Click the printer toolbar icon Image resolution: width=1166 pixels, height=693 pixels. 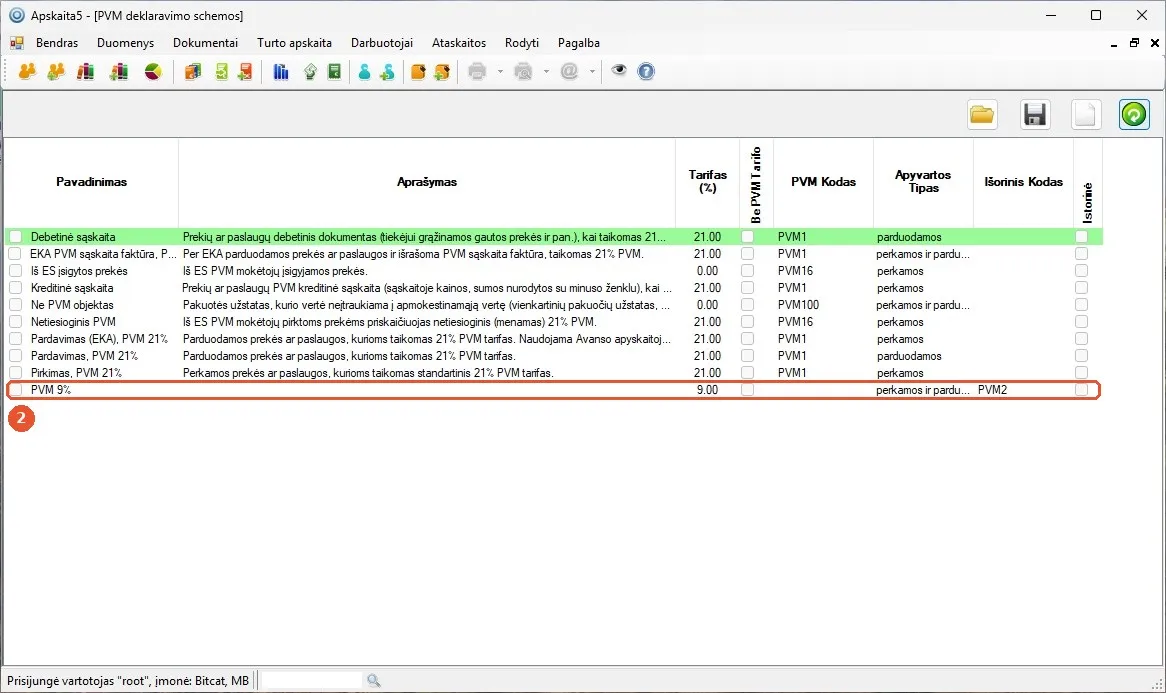[x=477, y=71]
